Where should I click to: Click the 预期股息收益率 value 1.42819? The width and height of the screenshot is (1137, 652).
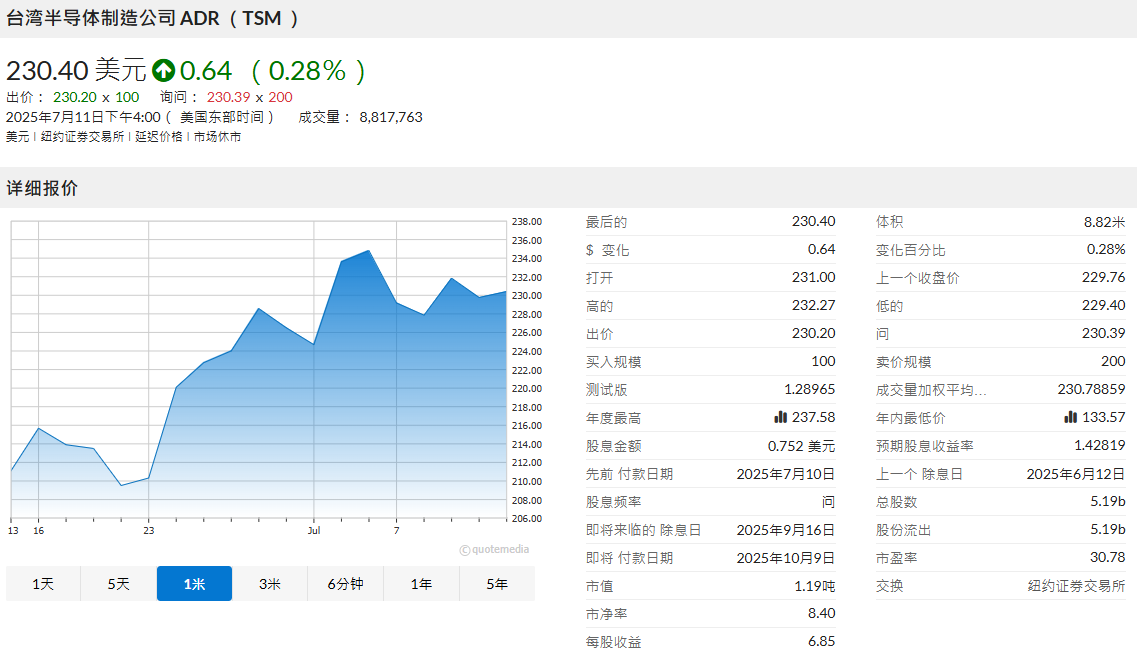click(x=1100, y=445)
